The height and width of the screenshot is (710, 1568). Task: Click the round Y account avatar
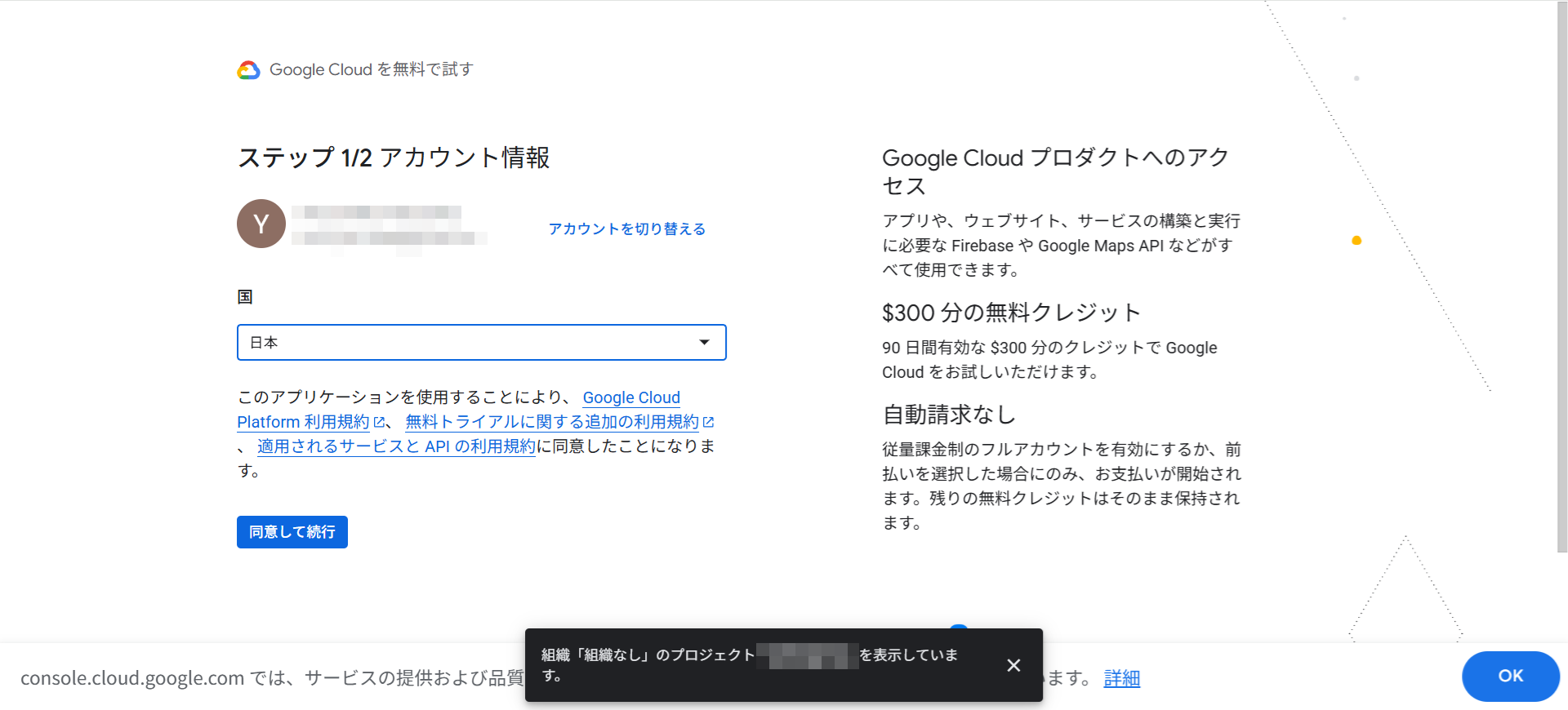tap(261, 224)
